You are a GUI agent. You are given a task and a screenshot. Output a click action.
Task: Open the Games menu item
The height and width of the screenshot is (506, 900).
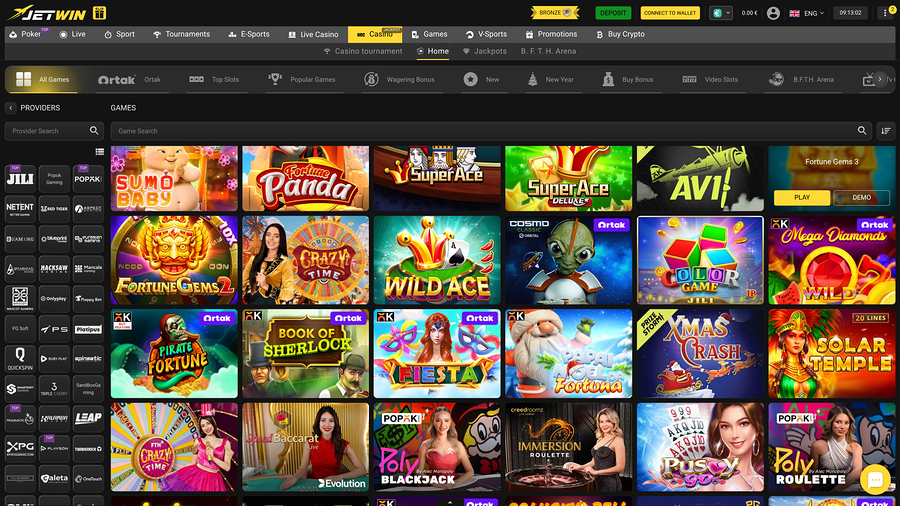pyautogui.click(x=429, y=34)
